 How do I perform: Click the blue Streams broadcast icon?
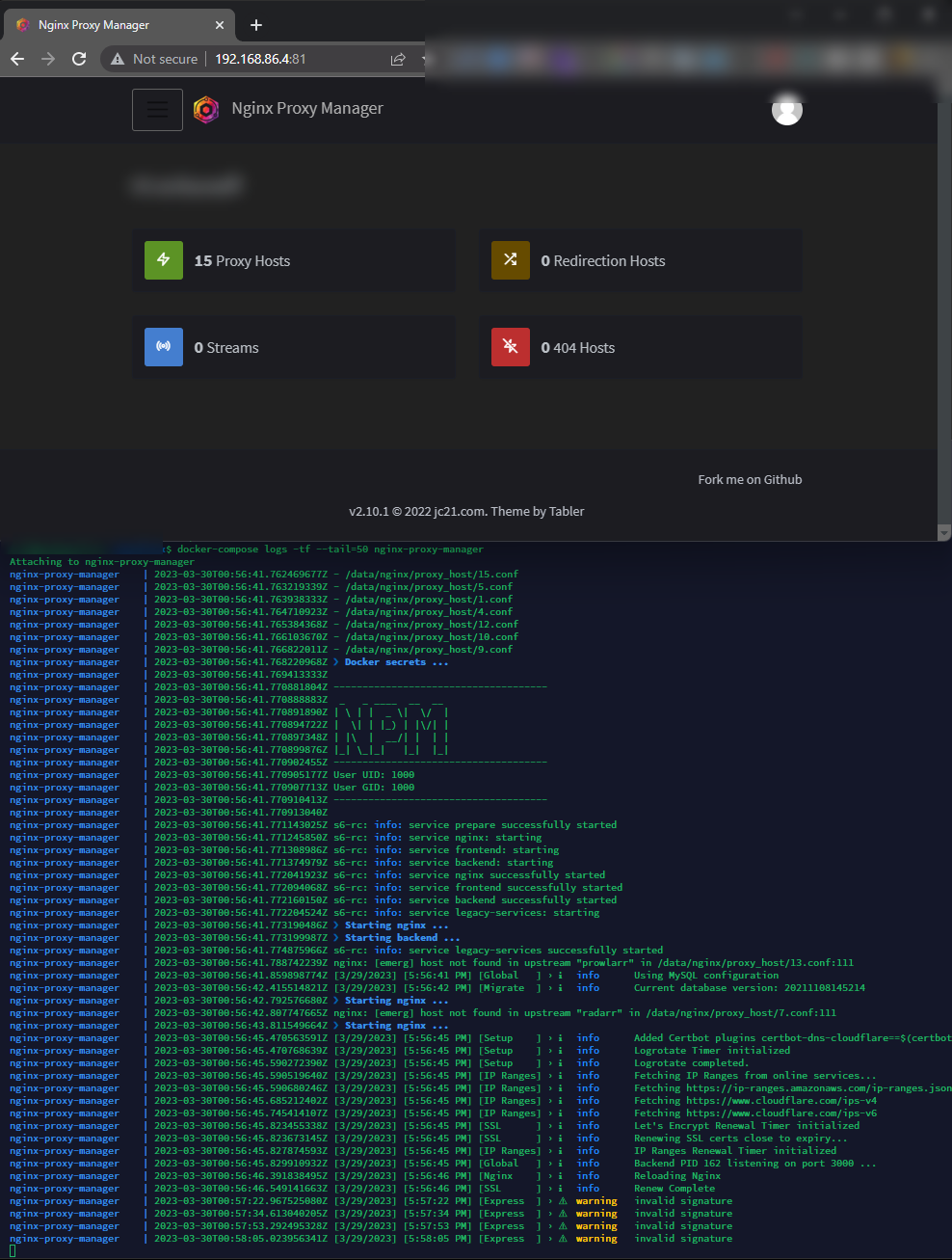pos(163,347)
